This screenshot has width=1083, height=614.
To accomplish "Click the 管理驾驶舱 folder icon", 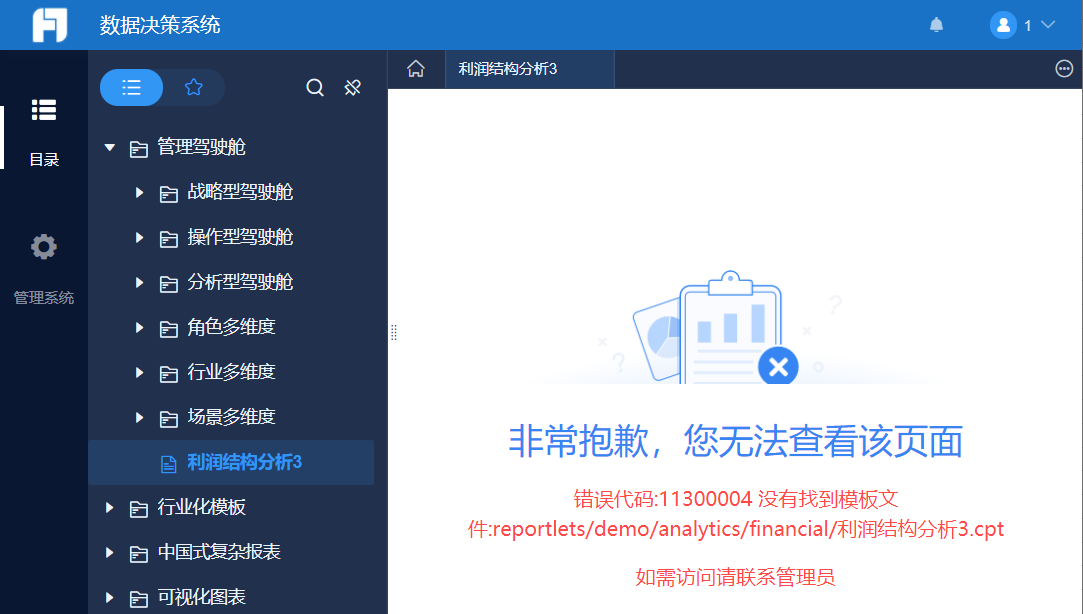I will coord(138,149).
